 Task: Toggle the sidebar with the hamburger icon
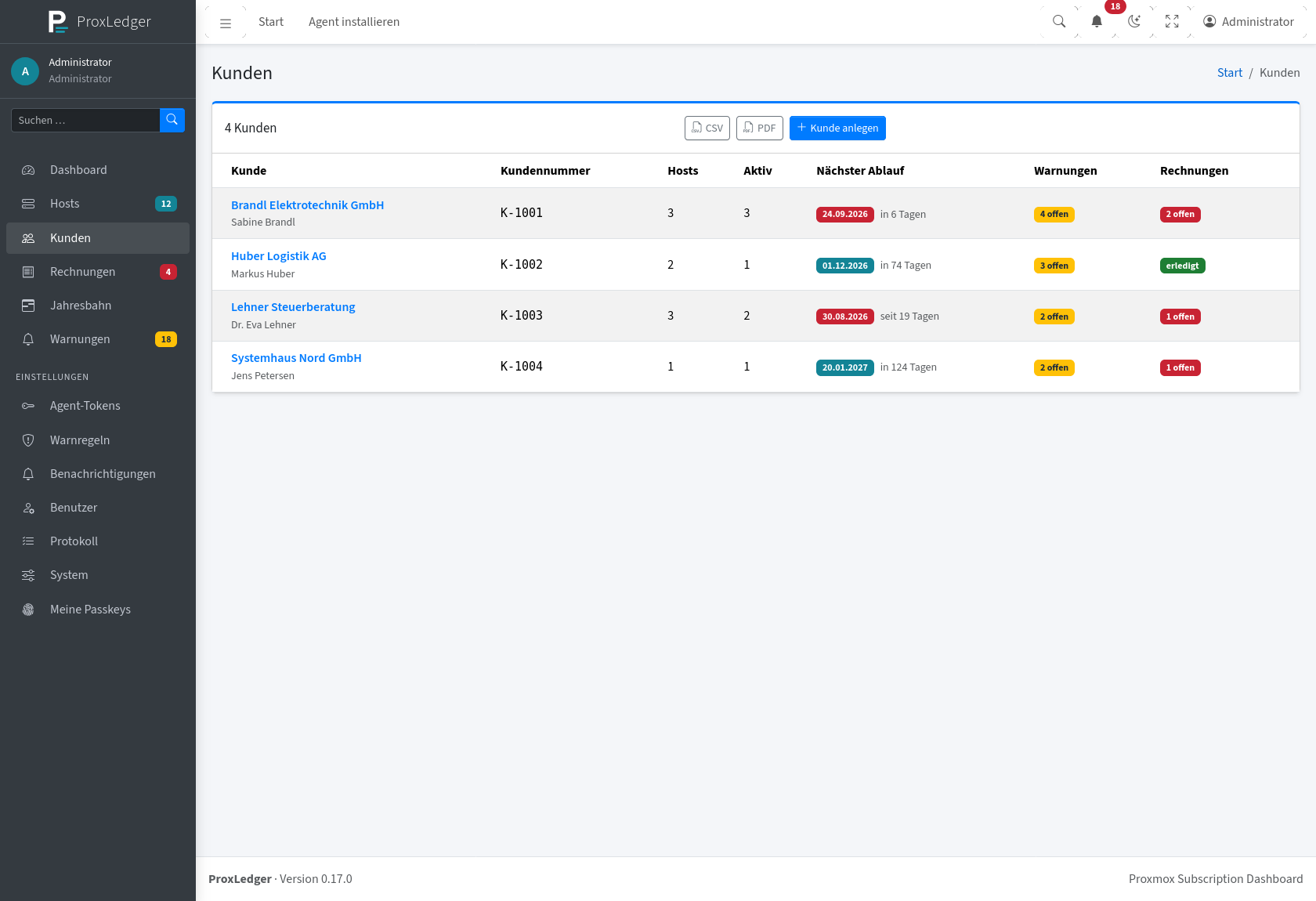pos(226,22)
